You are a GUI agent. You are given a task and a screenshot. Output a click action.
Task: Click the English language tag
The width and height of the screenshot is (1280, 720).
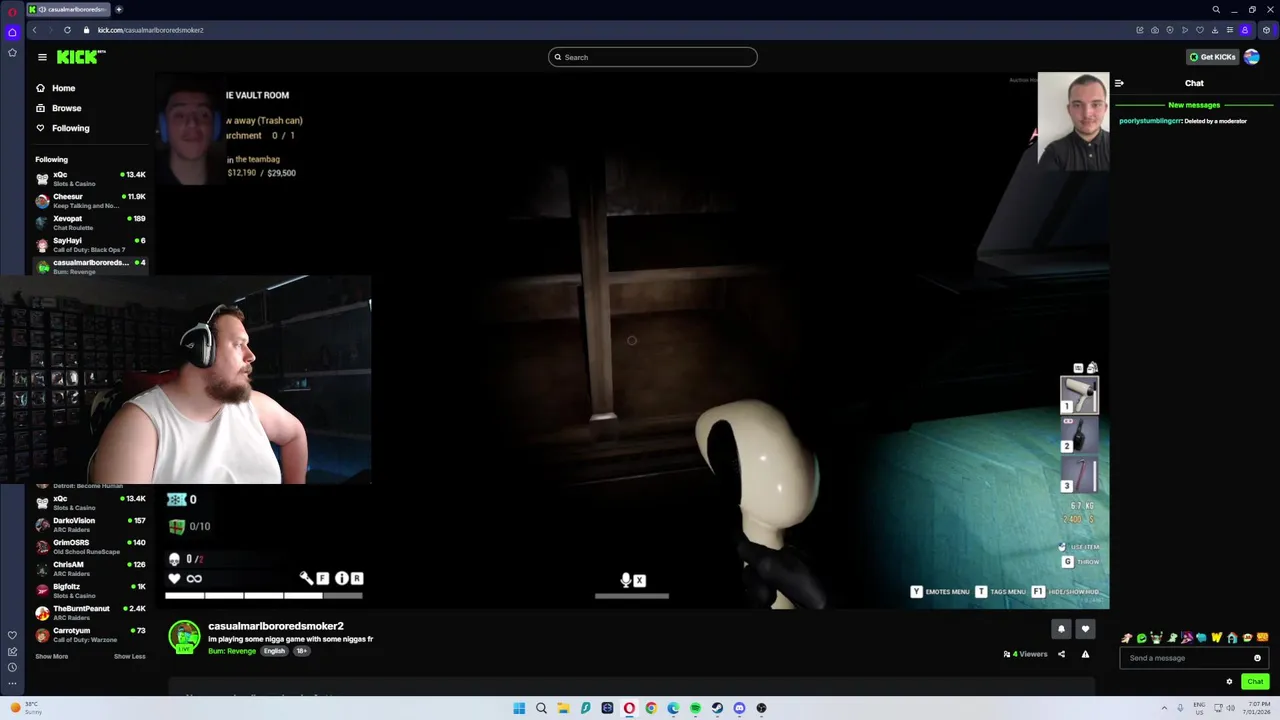274,651
